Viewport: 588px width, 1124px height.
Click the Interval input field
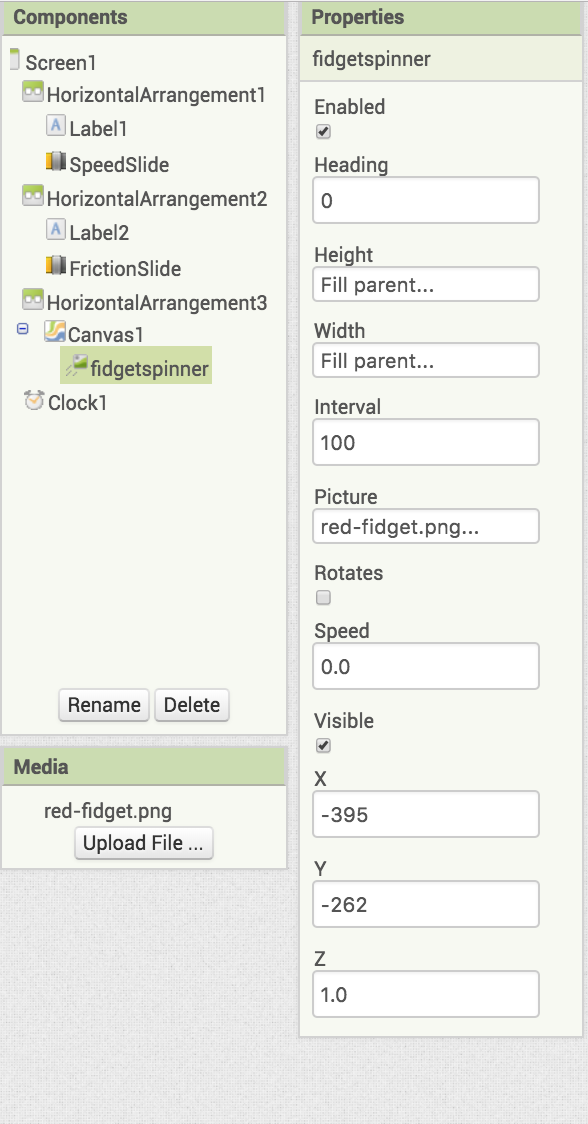(x=426, y=442)
